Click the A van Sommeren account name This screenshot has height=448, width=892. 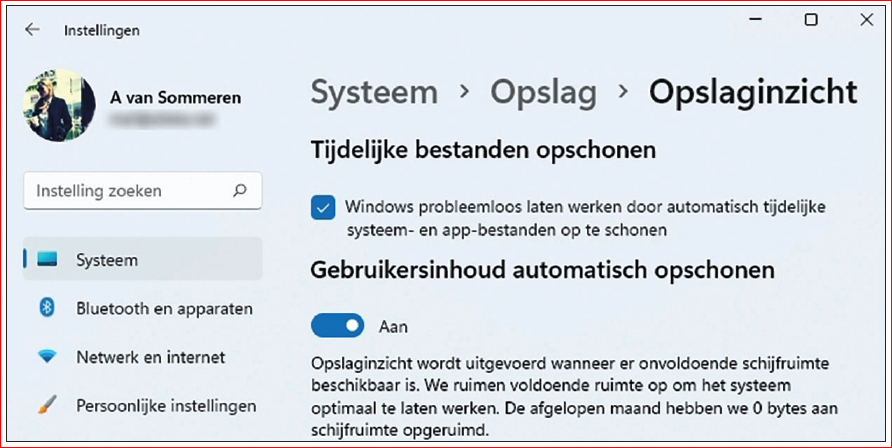(x=175, y=98)
